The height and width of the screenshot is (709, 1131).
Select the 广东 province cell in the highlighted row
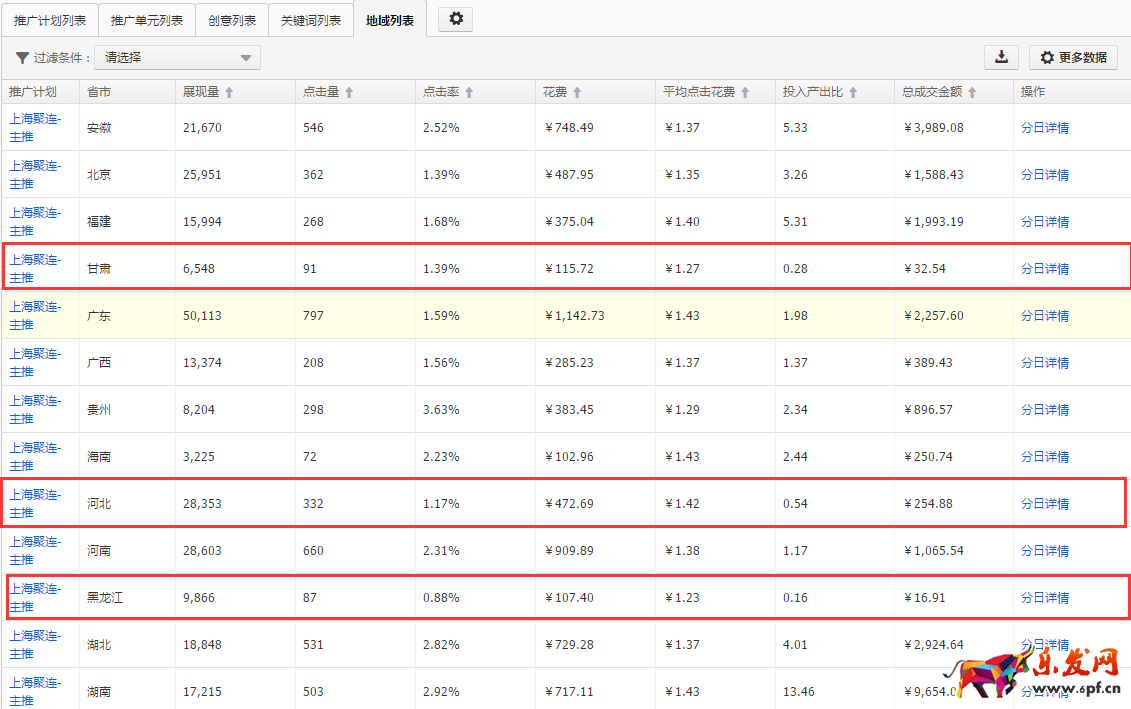99,315
